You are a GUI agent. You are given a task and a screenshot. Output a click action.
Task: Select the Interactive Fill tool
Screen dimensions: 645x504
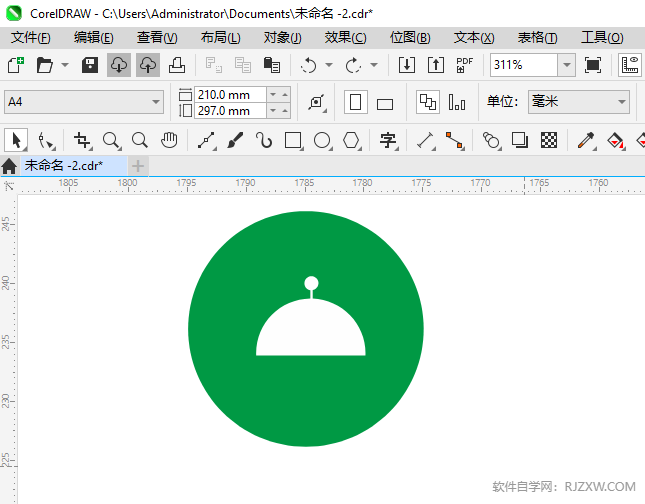pos(615,140)
